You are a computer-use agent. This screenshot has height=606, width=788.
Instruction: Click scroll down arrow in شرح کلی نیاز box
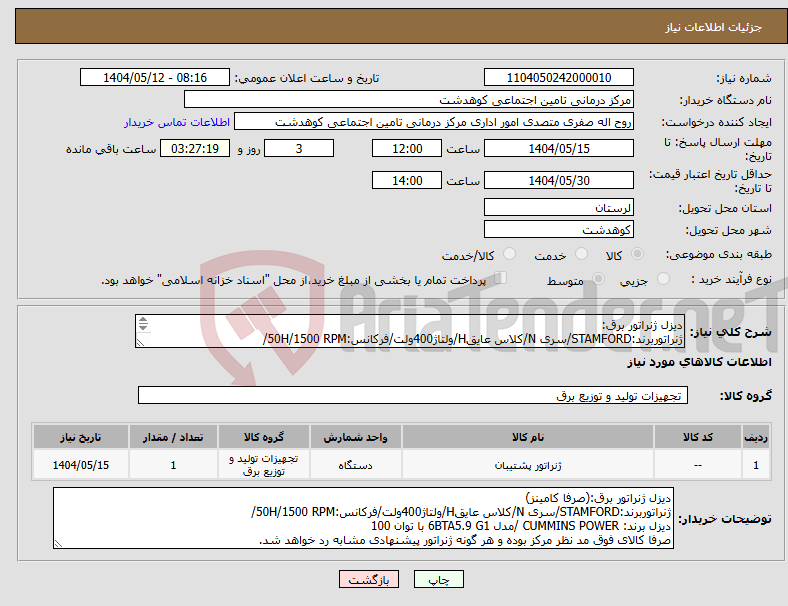(143, 327)
